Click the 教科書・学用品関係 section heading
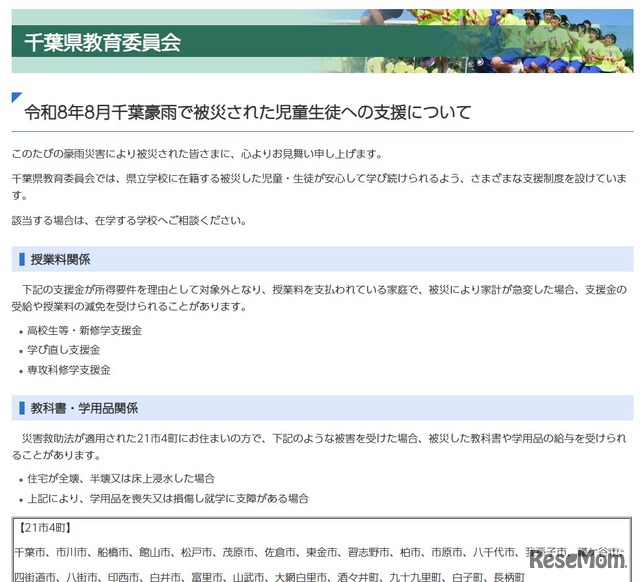Viewport: 640px width, 582px height. pos(84,408)
